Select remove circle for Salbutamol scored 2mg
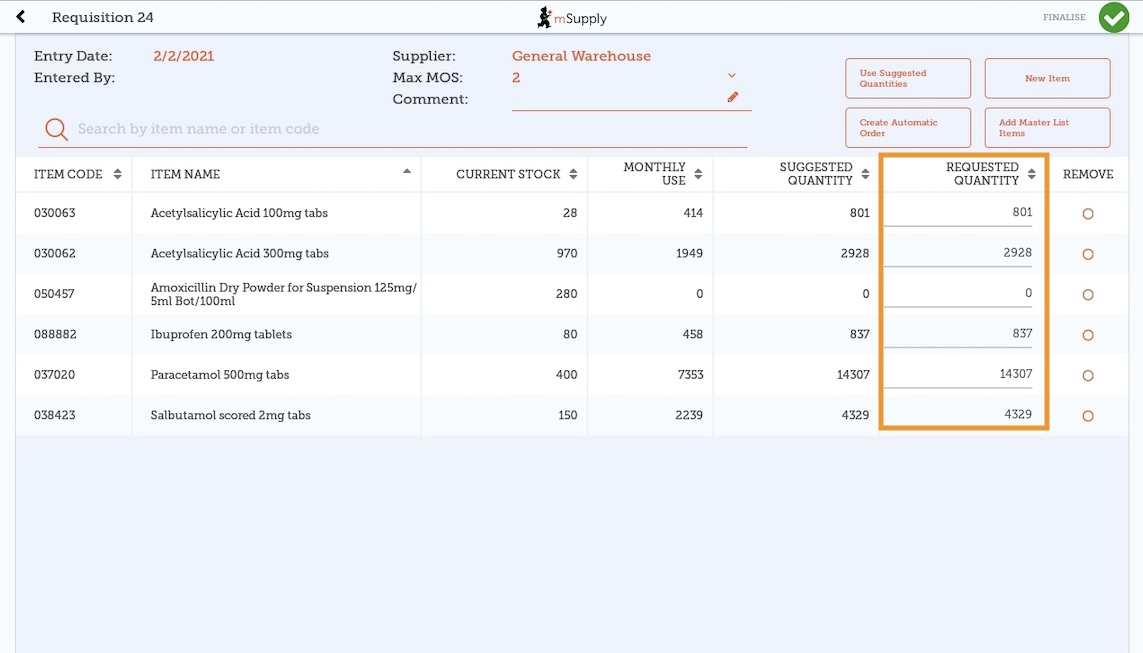This screenshot has width=1143, height=653. coord(1088,416)
